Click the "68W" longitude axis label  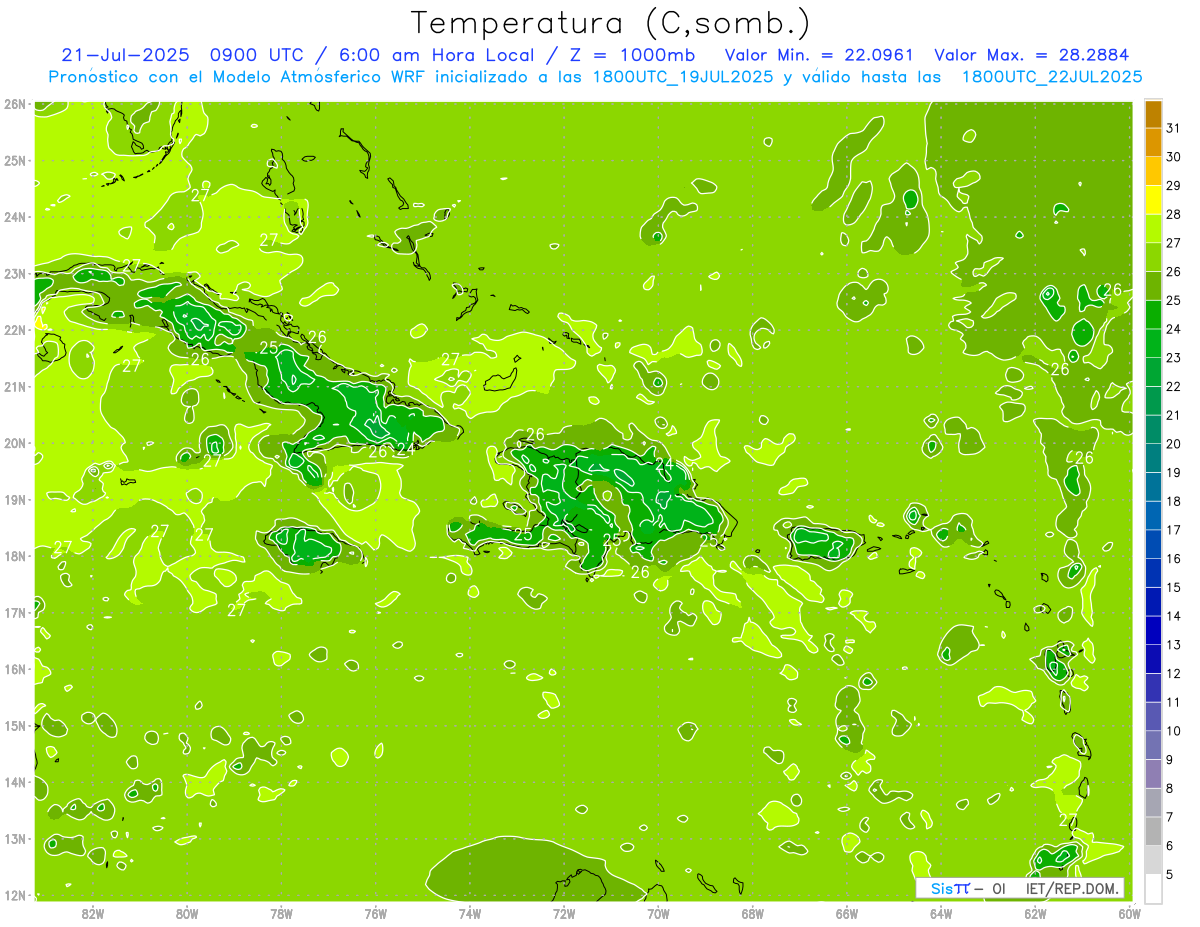753,913
